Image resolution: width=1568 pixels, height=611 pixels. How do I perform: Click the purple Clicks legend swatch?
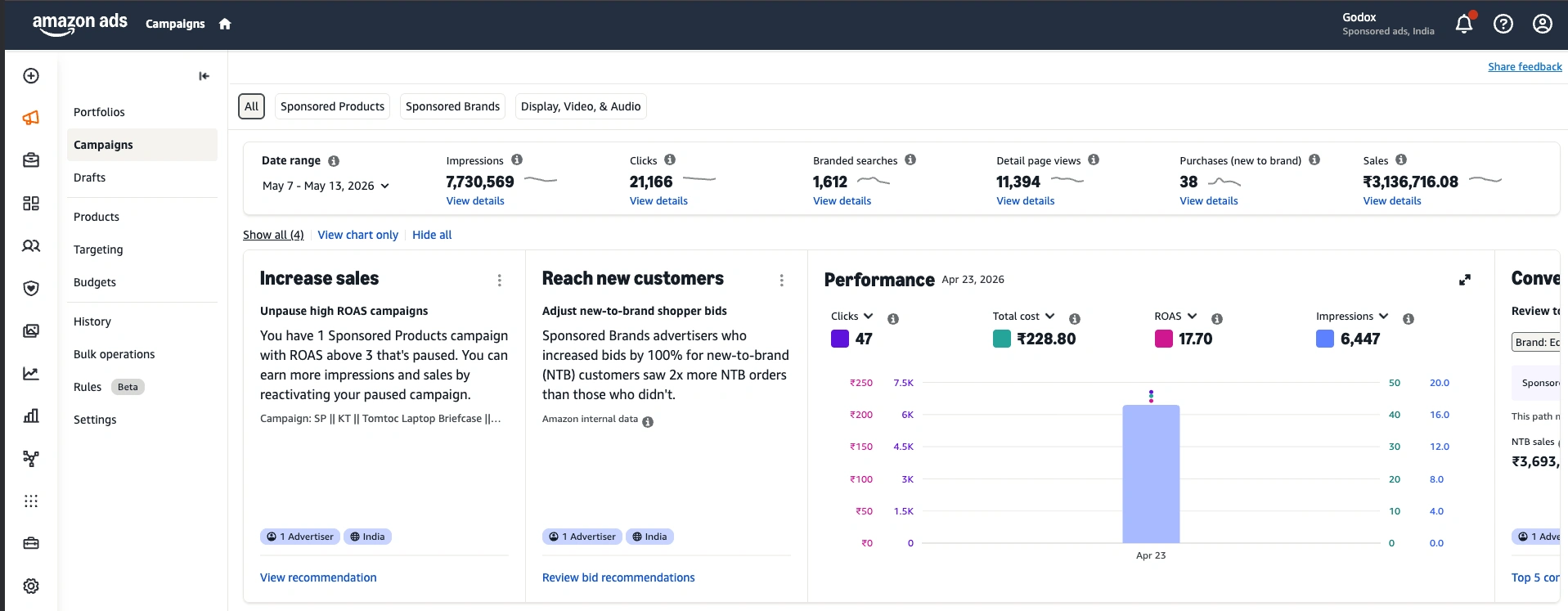click(x=840, y=339)
